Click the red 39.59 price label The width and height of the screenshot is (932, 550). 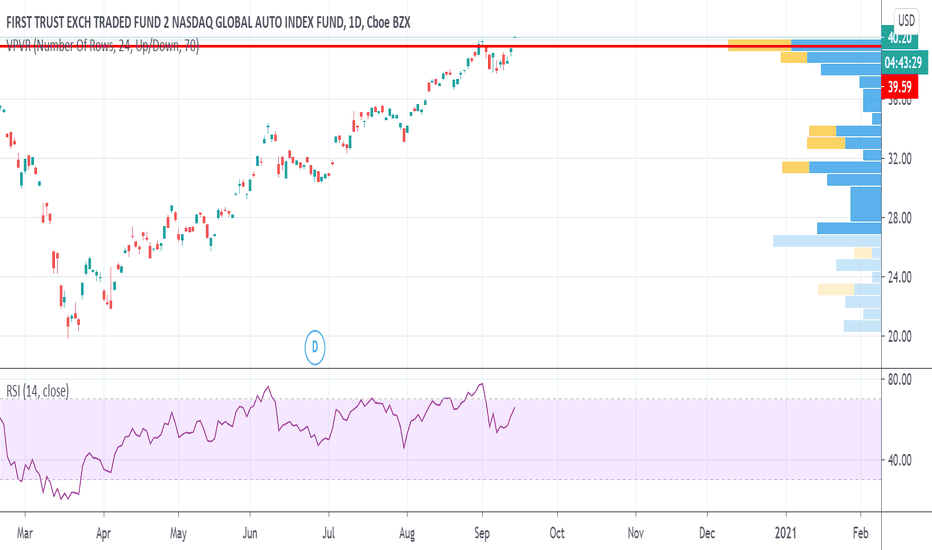coord(900,87)
